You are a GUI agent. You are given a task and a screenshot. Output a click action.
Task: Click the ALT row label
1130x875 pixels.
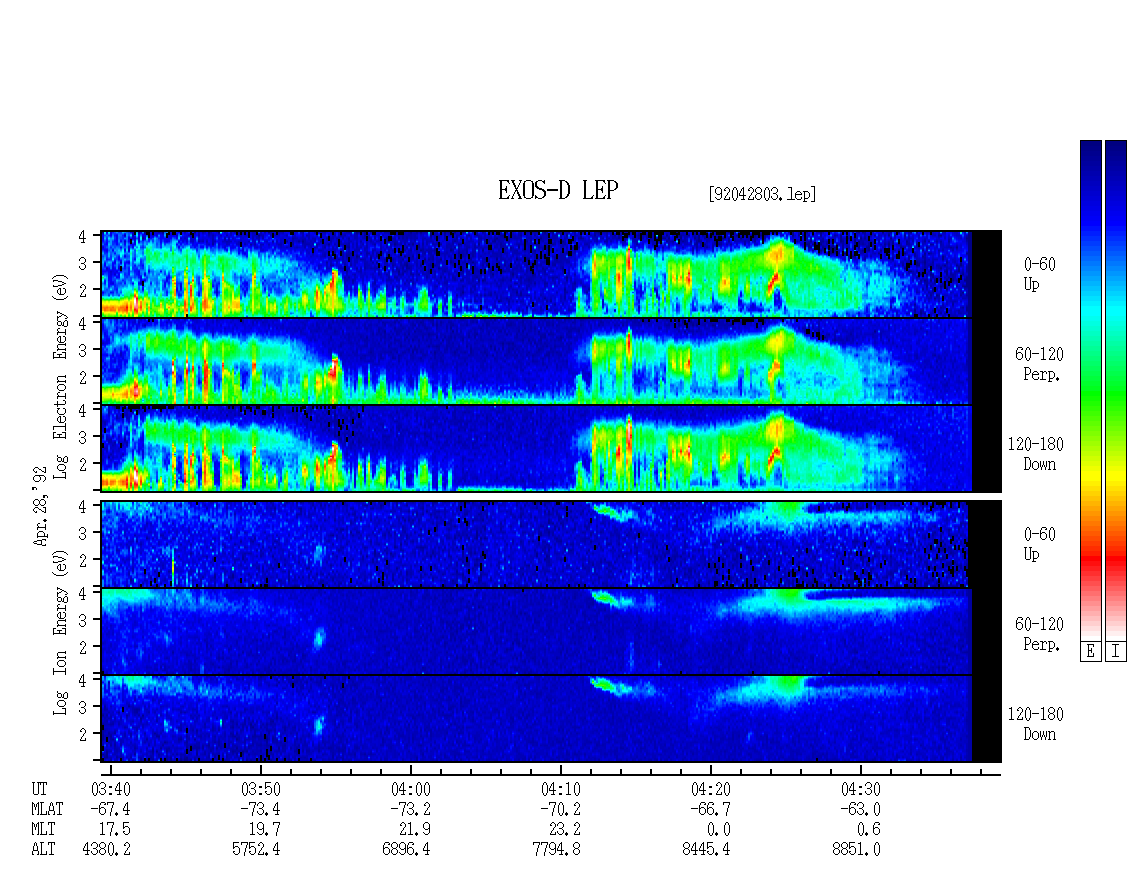click(x=43, y=850)
